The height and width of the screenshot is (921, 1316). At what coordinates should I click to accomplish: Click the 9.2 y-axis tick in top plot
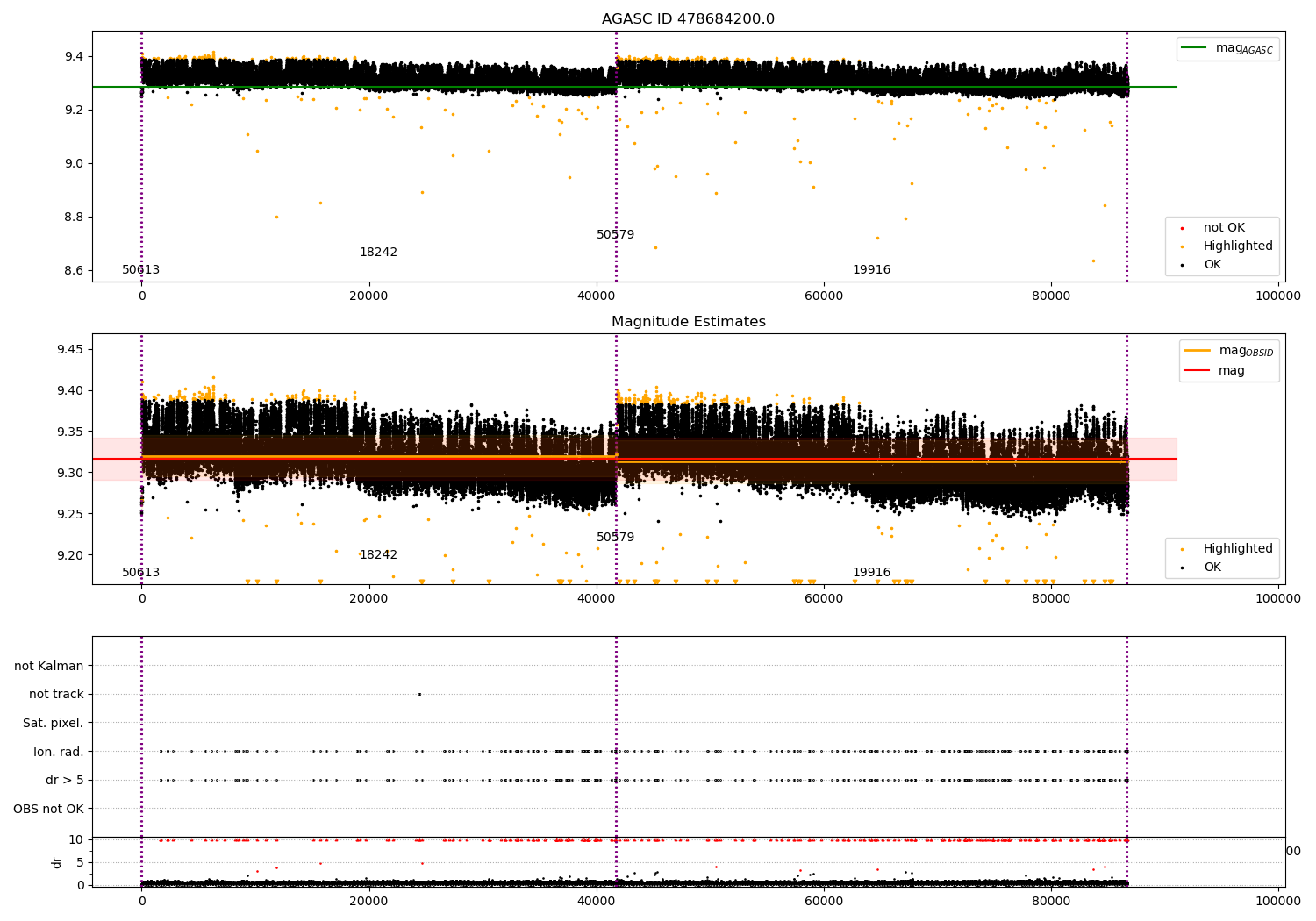click(x=73, y=110)
